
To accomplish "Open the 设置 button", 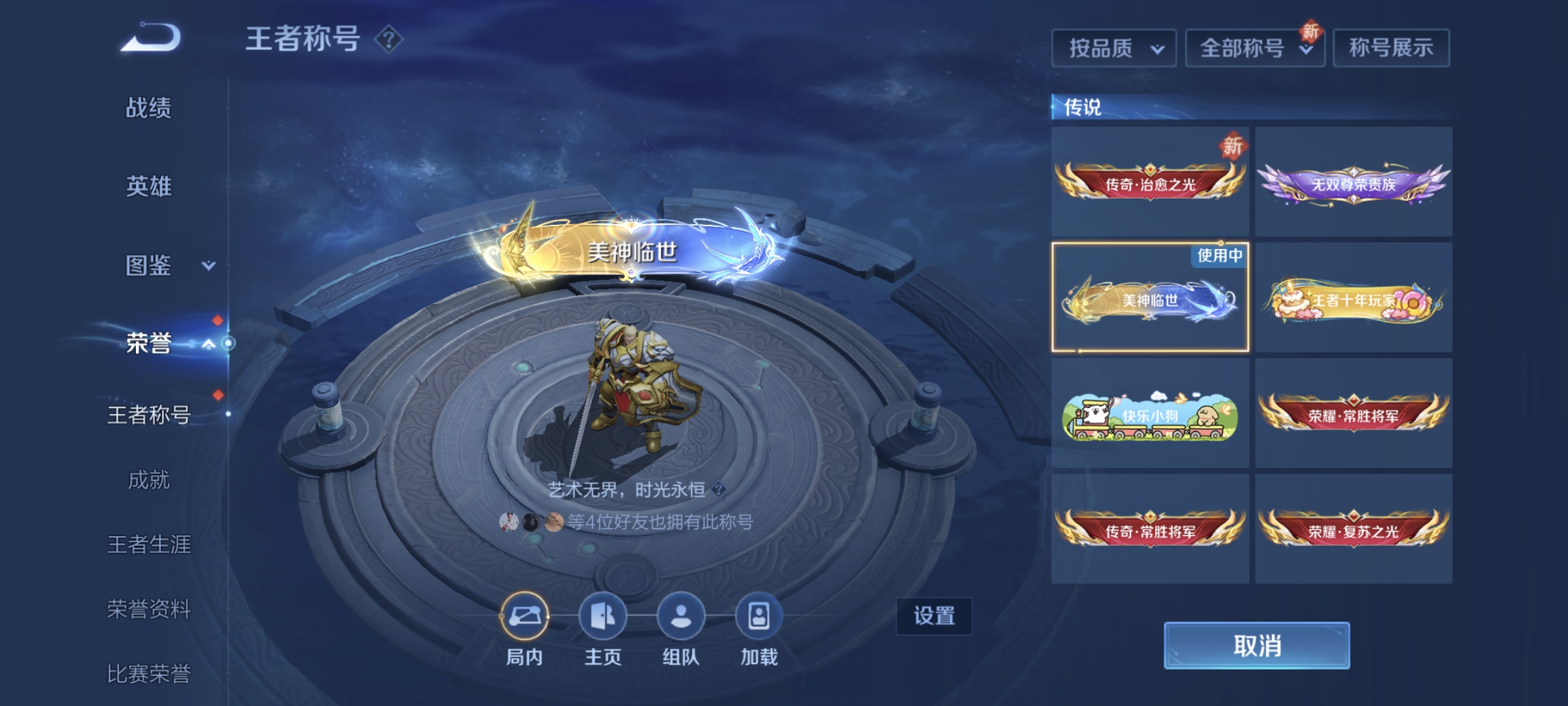I will (x=934, y=616).
